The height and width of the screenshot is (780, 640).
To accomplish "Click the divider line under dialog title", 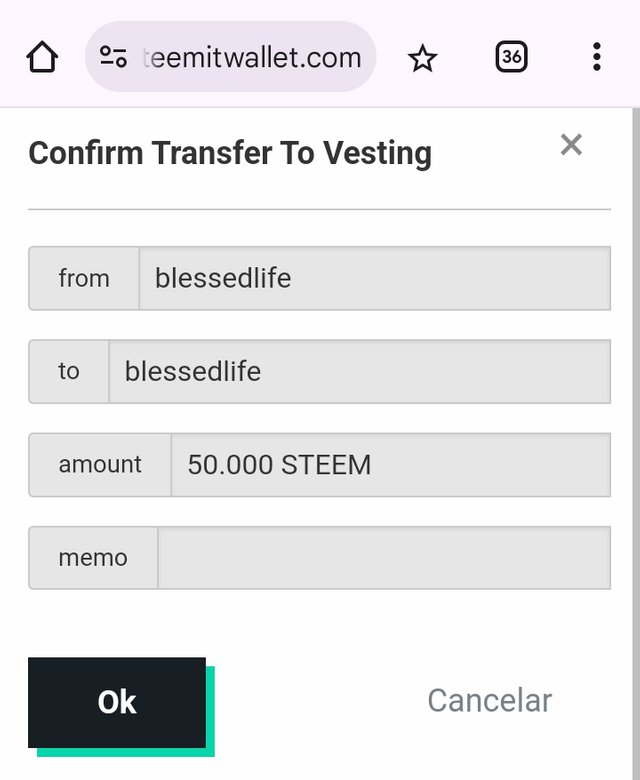I will (319, 209).
